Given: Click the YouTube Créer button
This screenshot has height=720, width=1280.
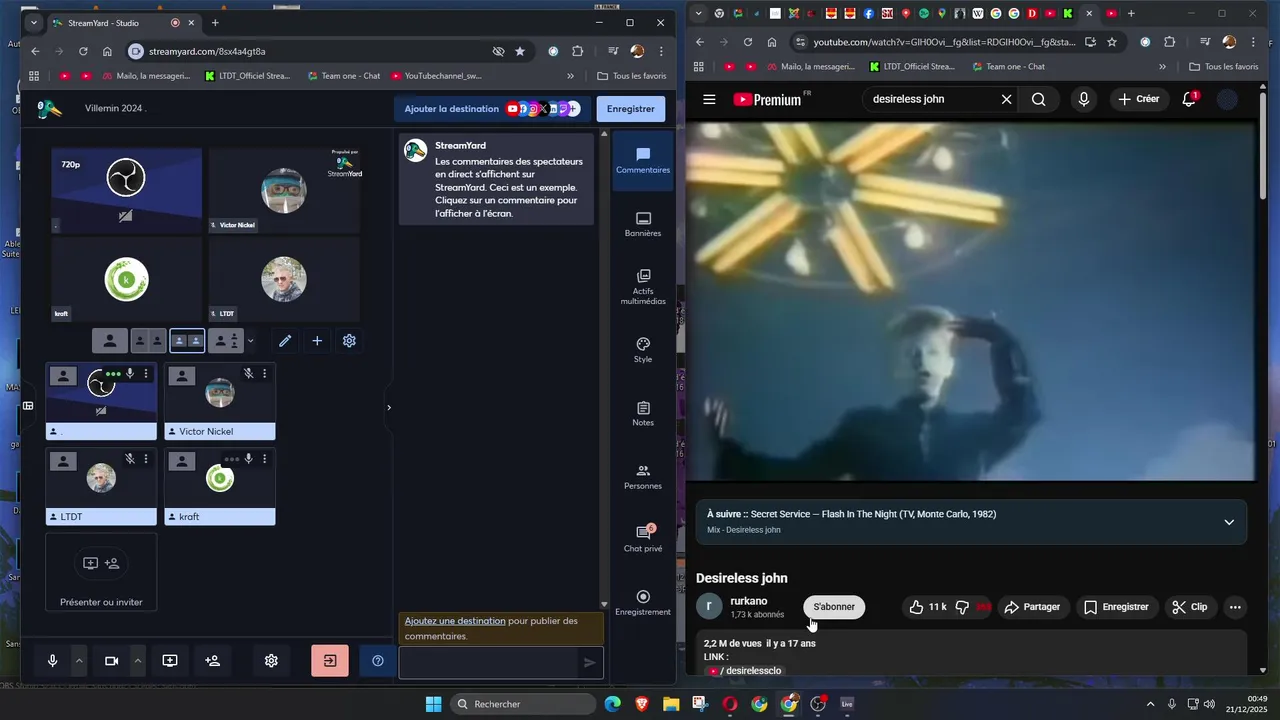Looking at the screenshot, I should [1139, 99].
